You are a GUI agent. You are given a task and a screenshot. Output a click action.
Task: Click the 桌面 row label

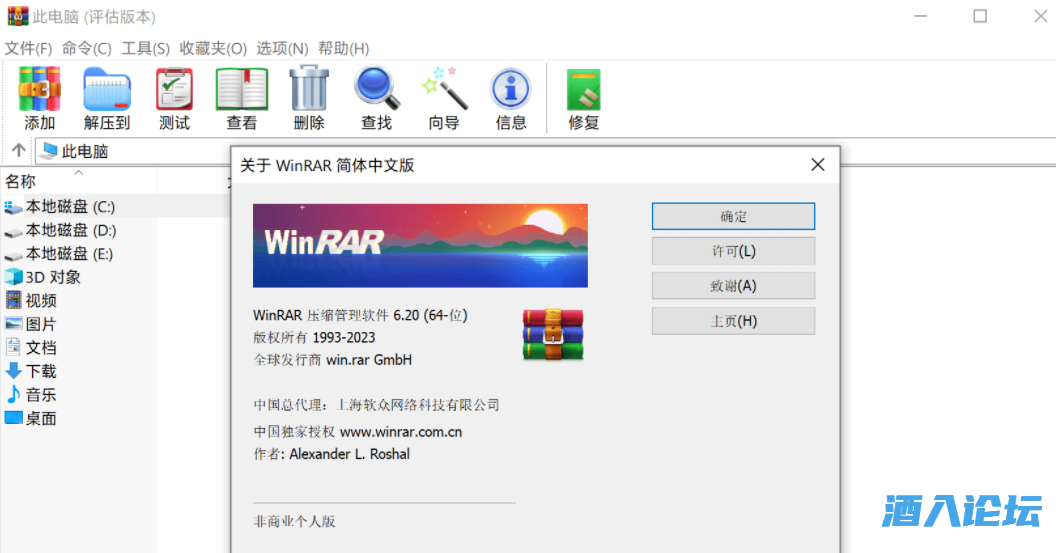point(41,418)
